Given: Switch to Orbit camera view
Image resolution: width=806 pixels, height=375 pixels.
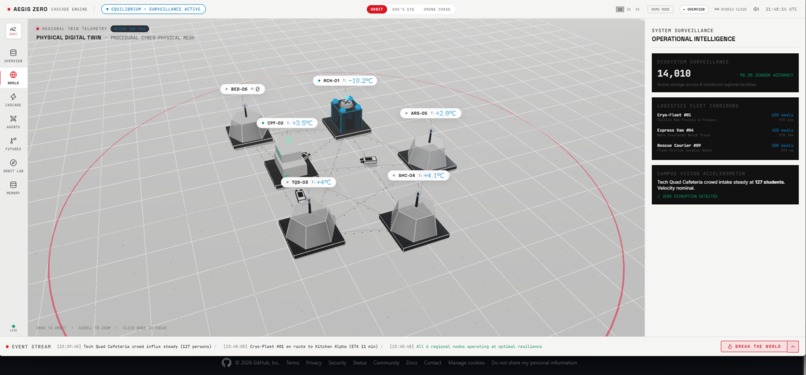Looking at the screenshot, I should pos(377,9).
